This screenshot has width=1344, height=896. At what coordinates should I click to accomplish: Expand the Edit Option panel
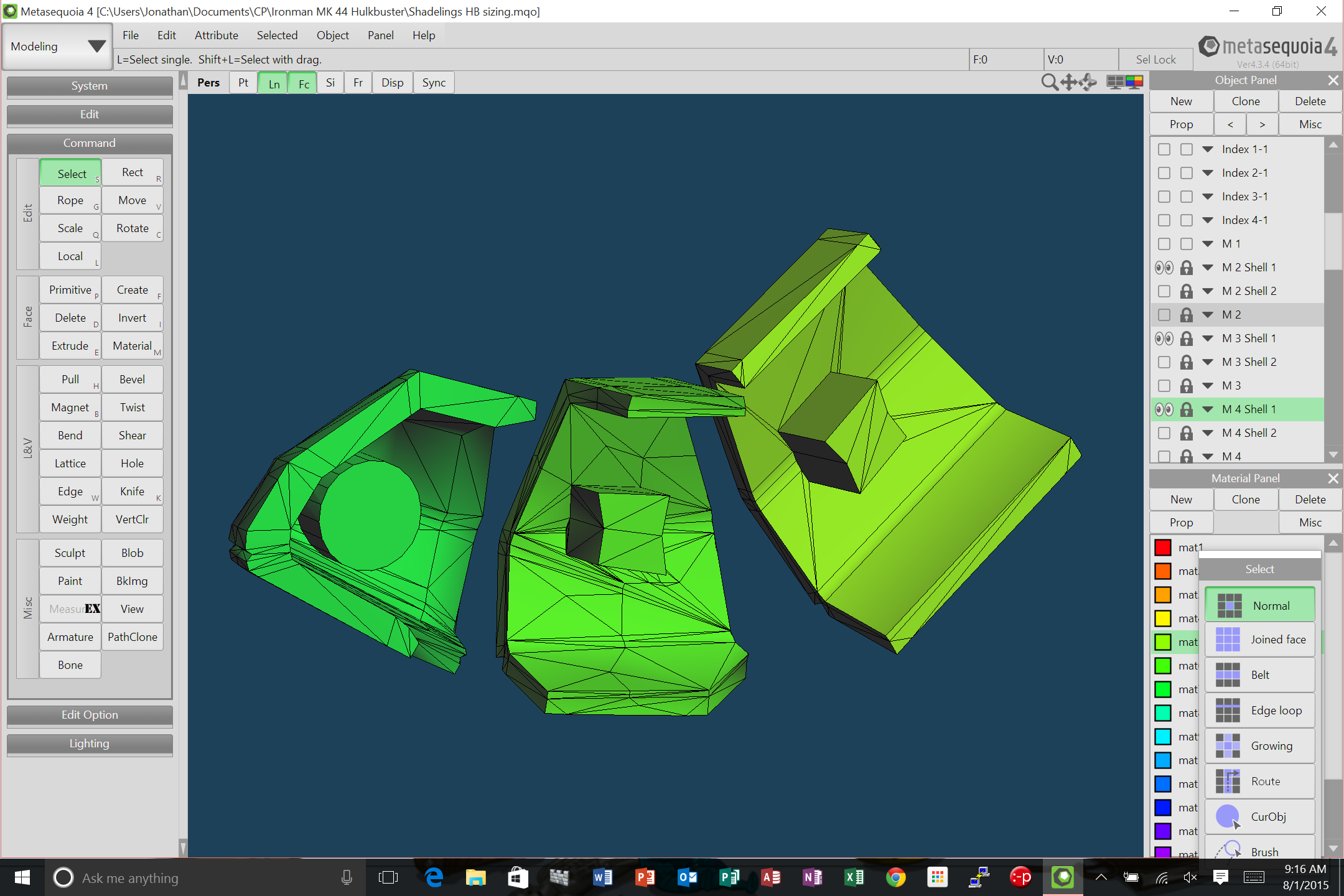[x=90, y=715]
